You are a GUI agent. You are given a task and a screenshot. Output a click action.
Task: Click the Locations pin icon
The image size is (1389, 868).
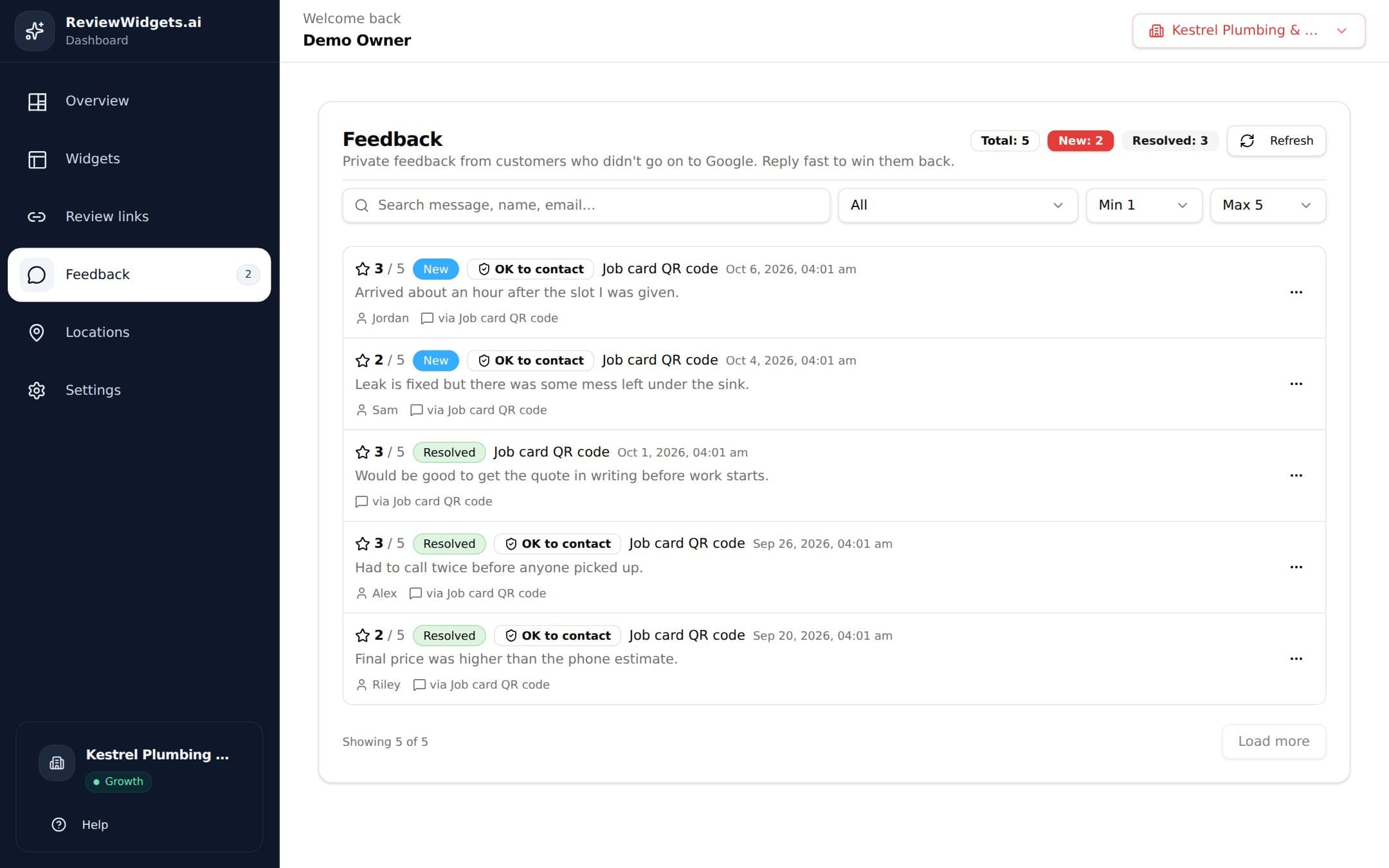37,332
